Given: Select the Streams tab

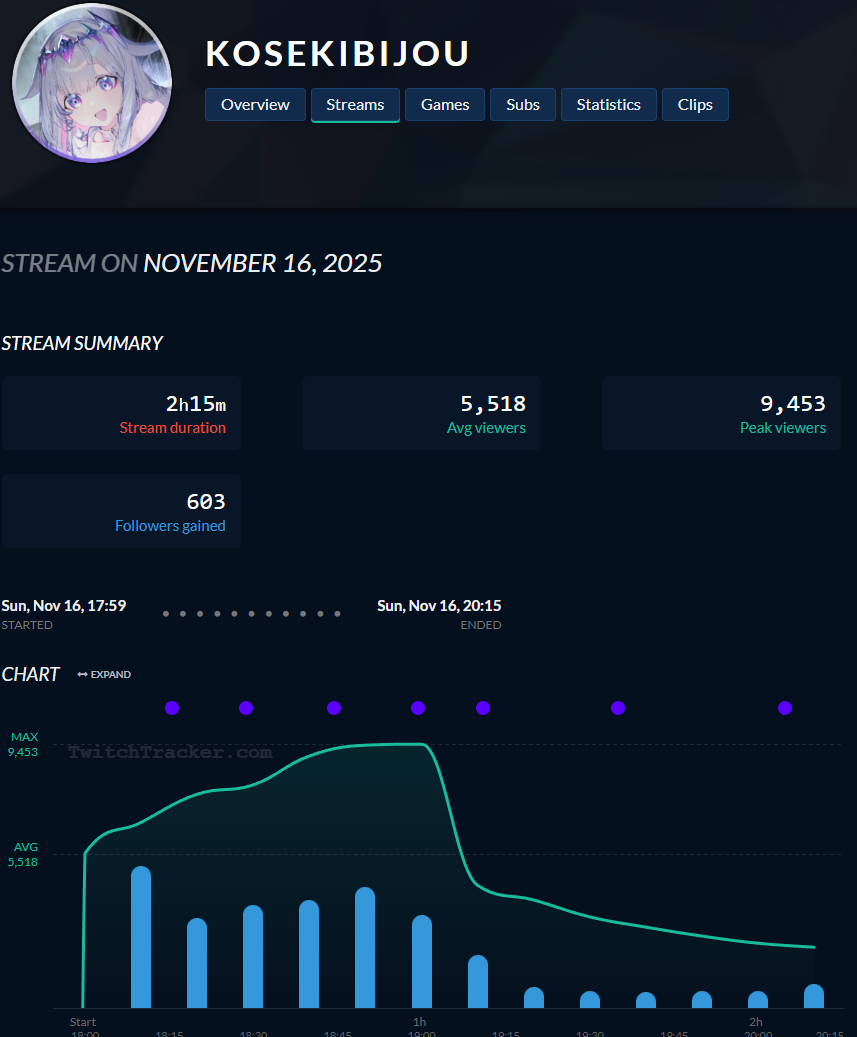Looking at the screenshot, I should click(355, 104).
